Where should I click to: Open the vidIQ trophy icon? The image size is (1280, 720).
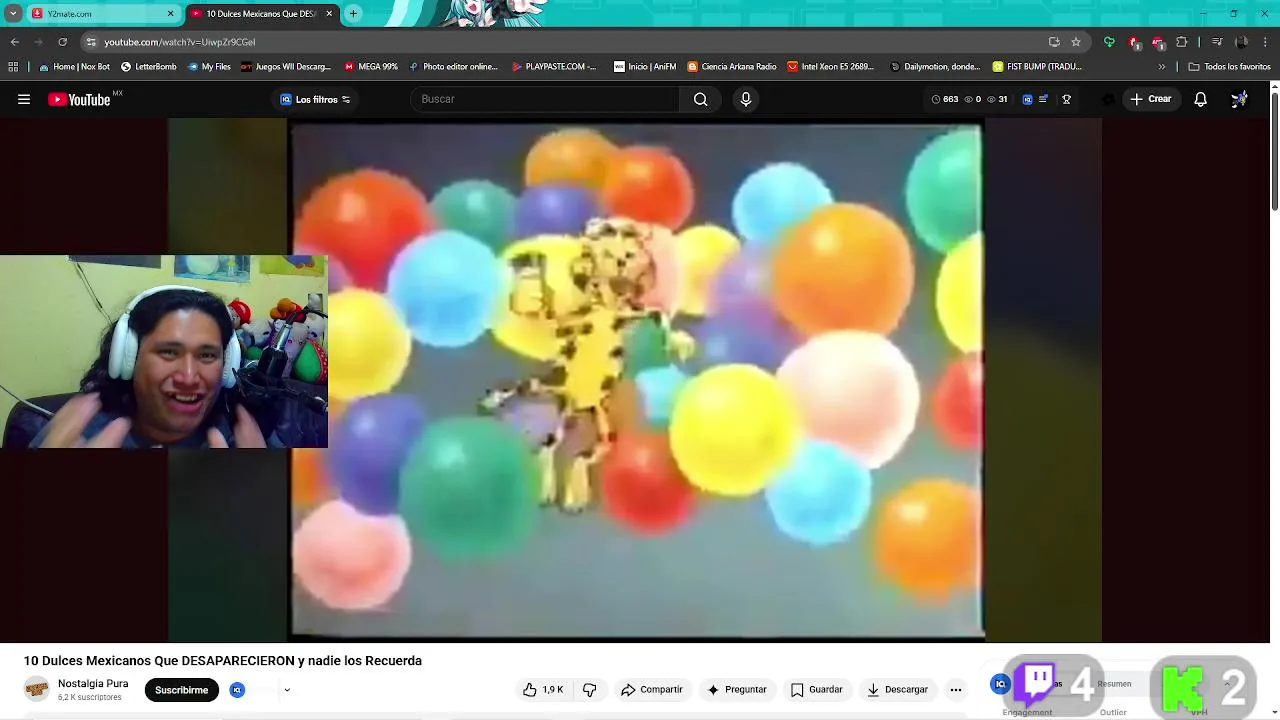[x=1067, y=99]
